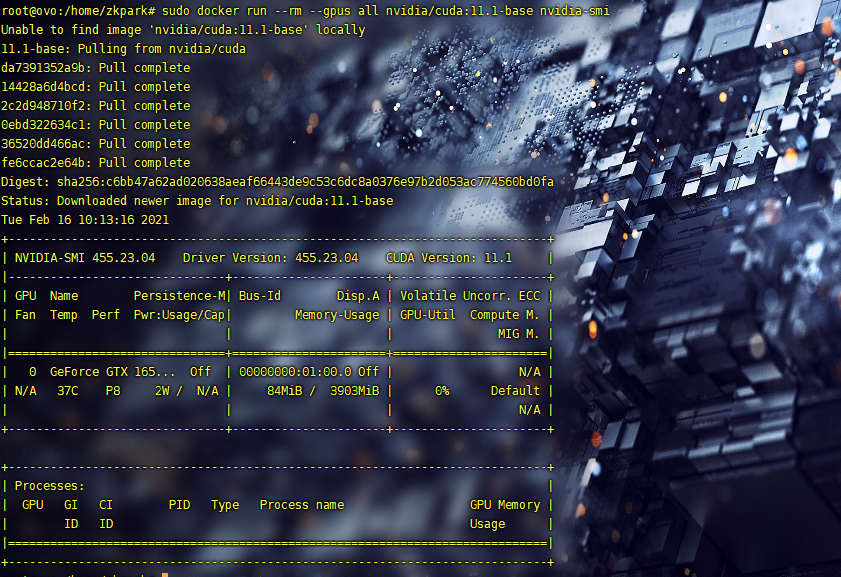Click 'Status: Downloaded newer image' line

[197, 201]
